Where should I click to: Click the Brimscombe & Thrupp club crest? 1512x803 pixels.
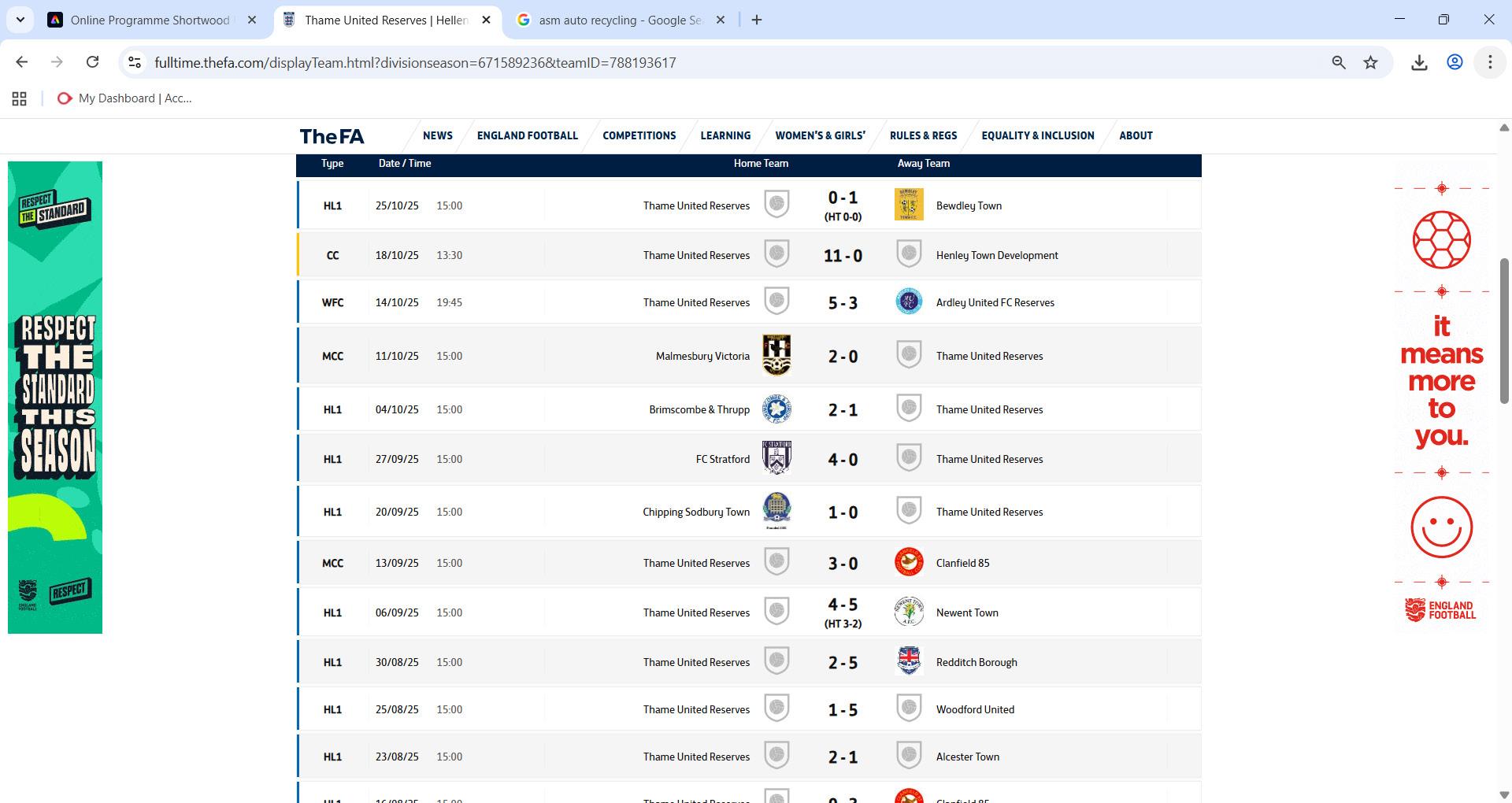[776, 409]
